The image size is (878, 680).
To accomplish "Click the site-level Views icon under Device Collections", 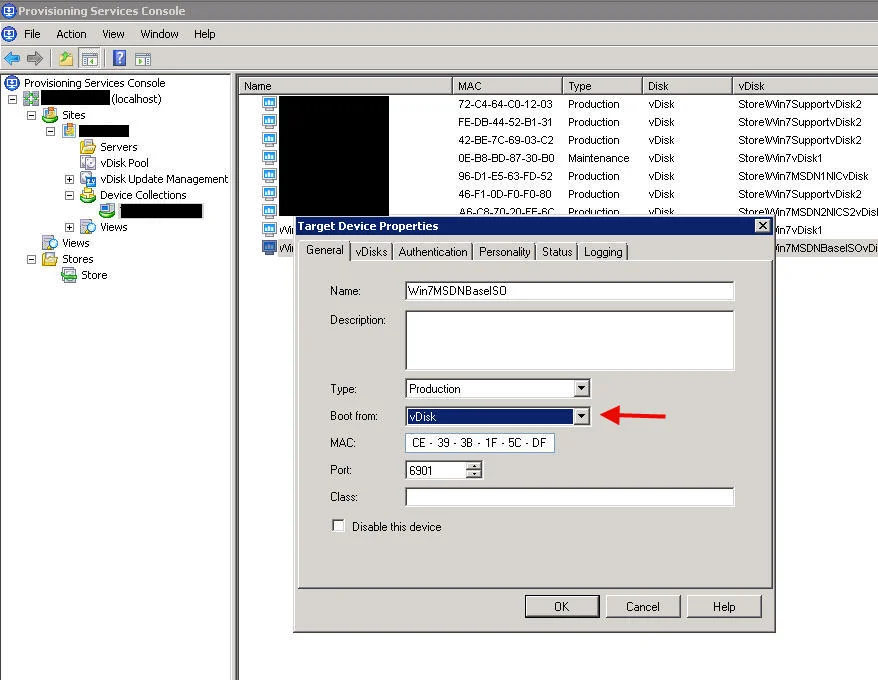I will pos(88,227).
